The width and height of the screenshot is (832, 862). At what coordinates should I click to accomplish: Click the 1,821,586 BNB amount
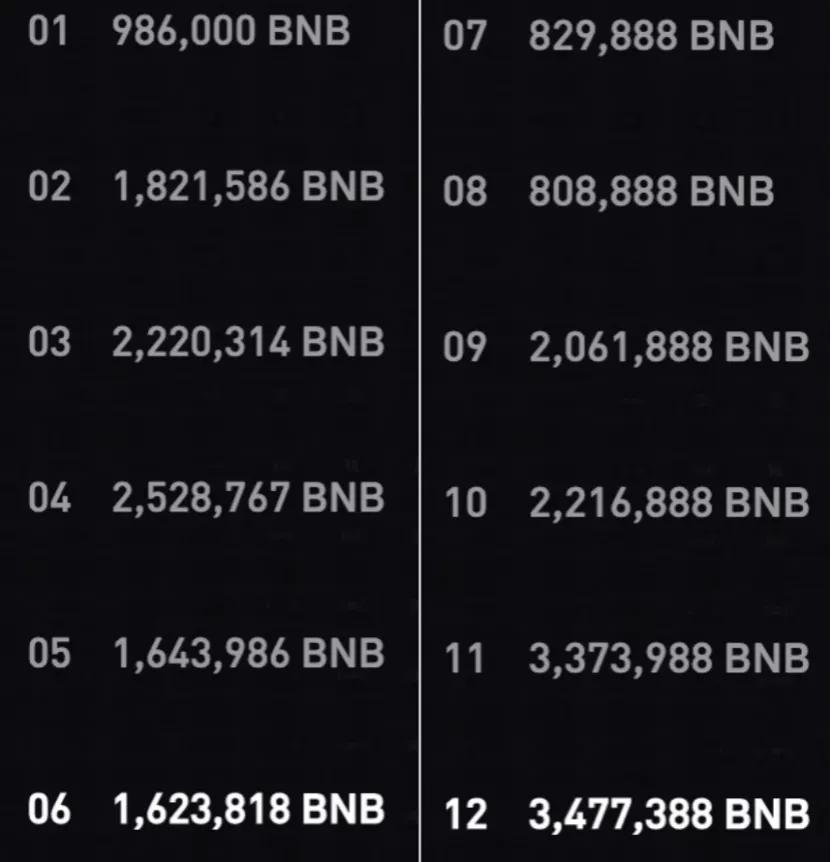pos(248,187)
